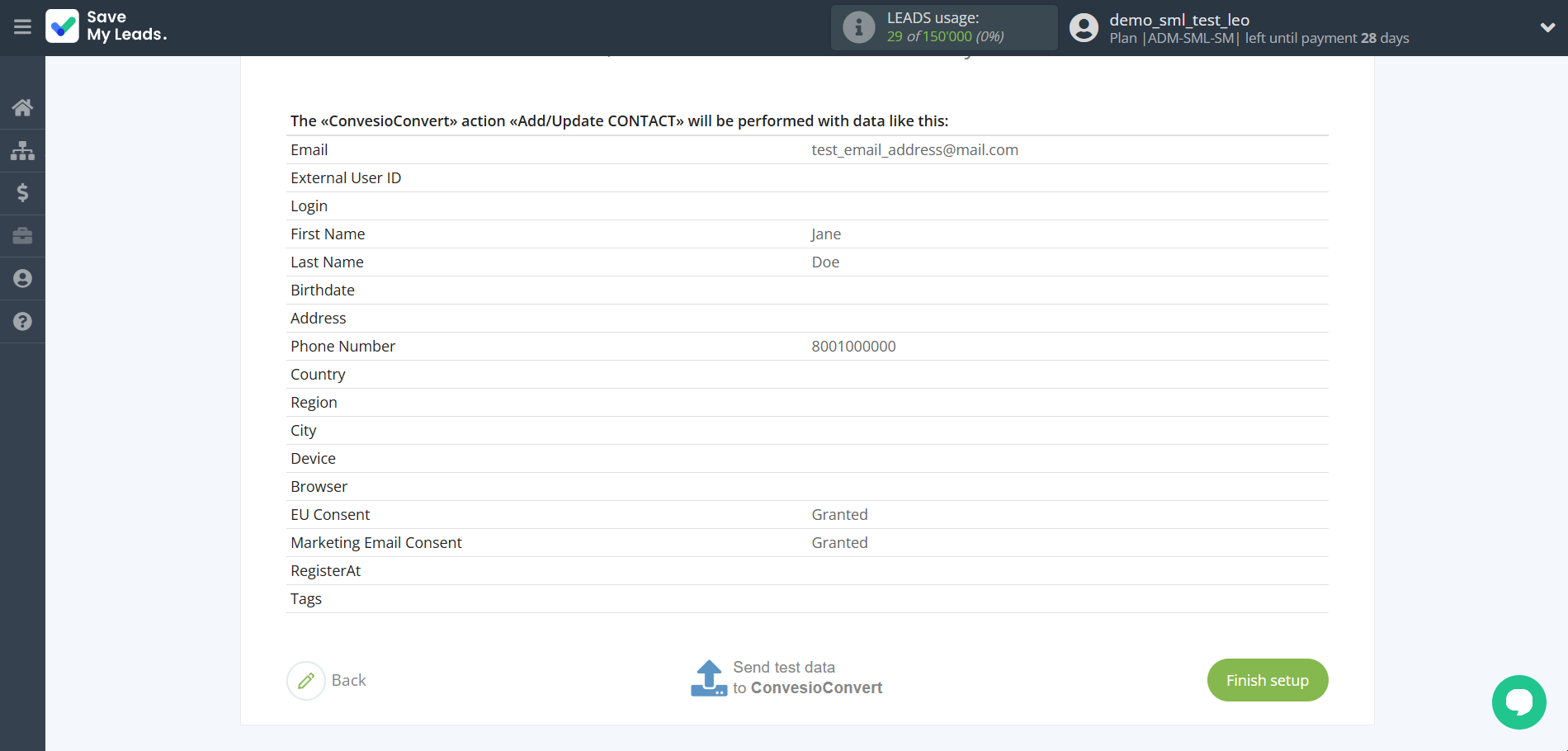Viewport: 1568px width, 751px height.
Task: Click the RegisterAt label
Action: point(326,571)
